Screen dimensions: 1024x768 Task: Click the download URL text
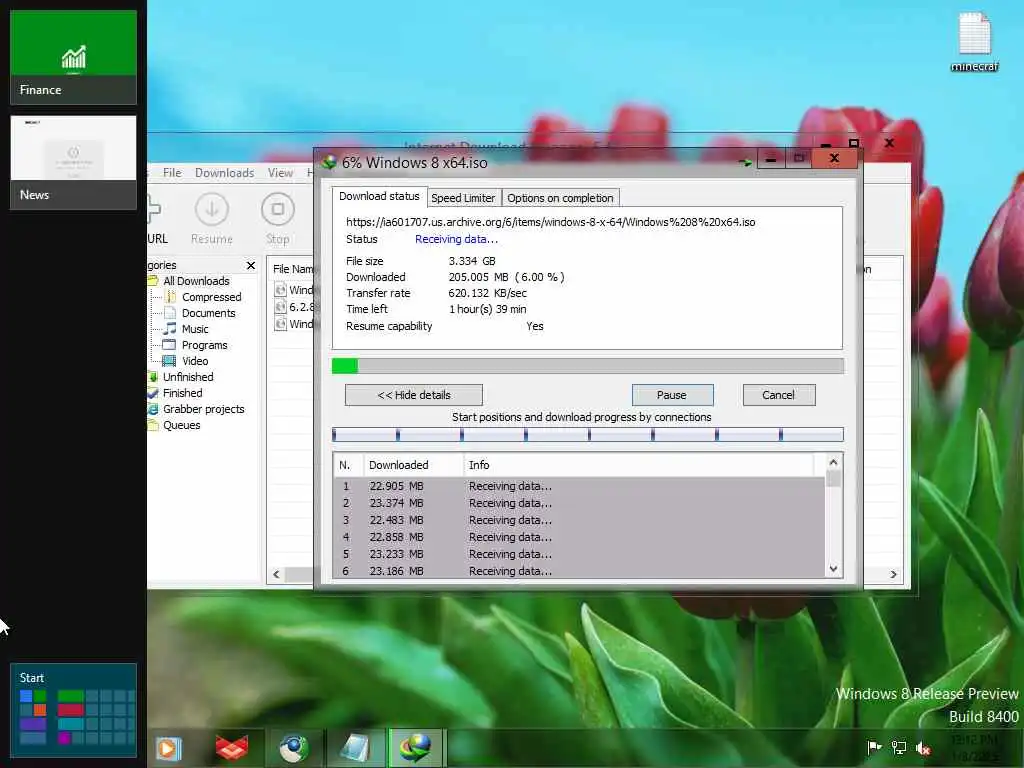[551, 222]
